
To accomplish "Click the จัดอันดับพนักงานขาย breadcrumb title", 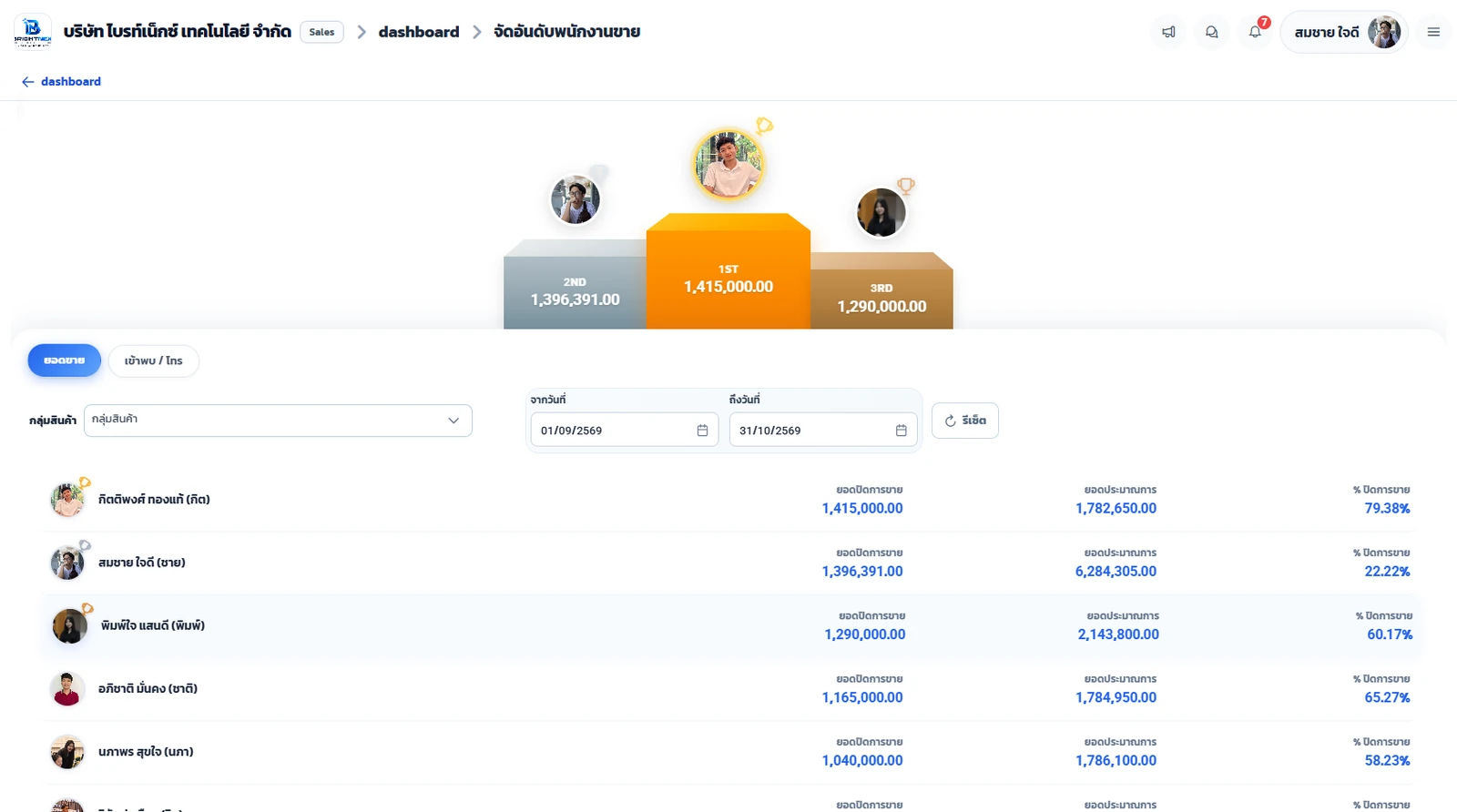I will pyautogui.click(x=566, y=32).
